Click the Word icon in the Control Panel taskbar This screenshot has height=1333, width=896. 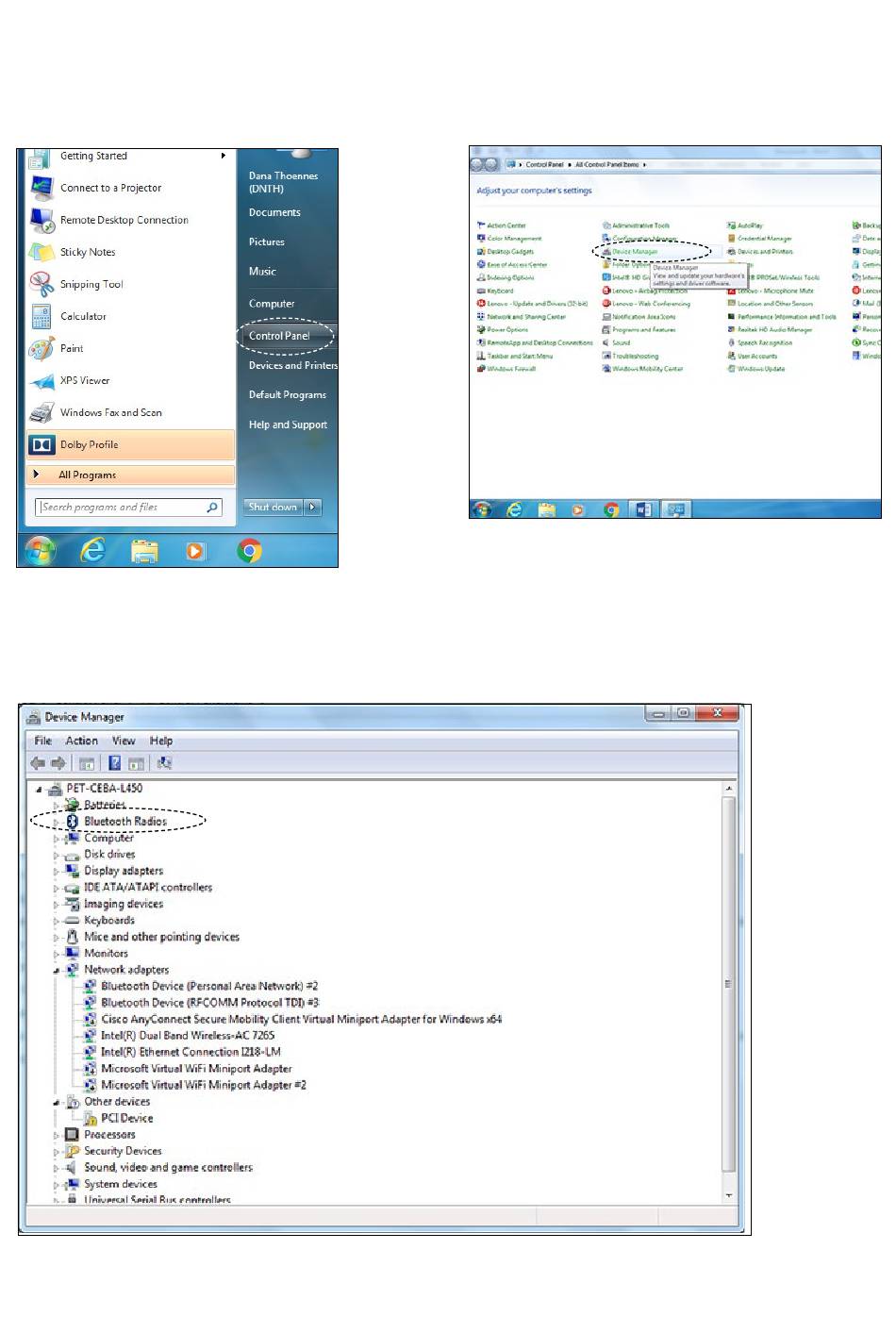point(643,509)
